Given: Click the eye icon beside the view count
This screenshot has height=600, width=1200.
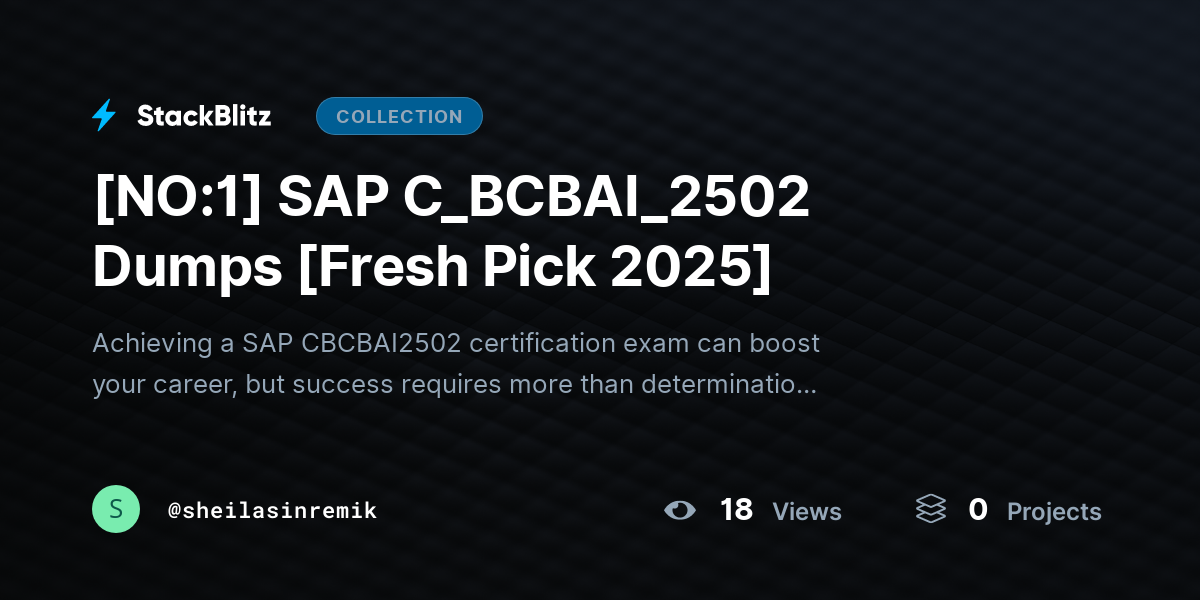Looking at the screenshot, I should [x=680, y=510].
